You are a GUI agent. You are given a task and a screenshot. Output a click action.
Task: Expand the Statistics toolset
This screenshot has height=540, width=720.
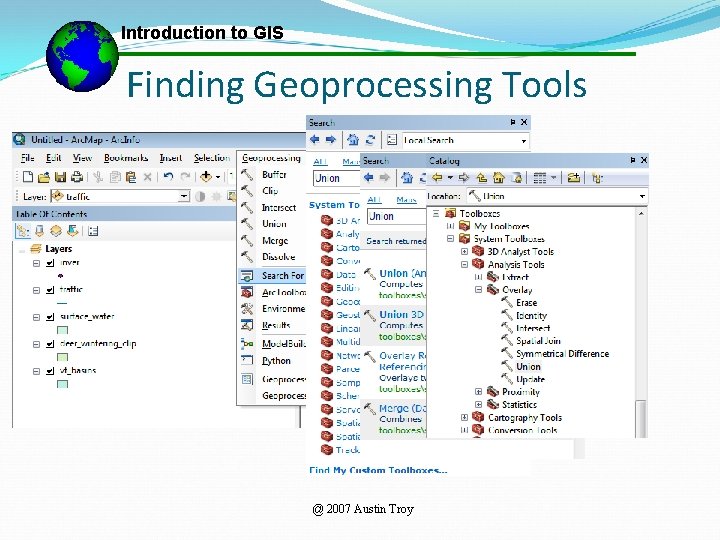pyautogui.click(x=478, y=405)
